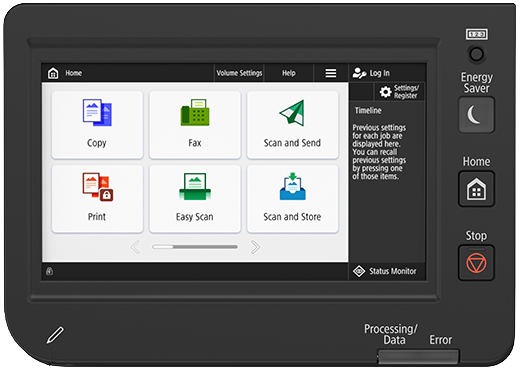Open the Fax function tile
The image size is (520, 370).
pos(195,125)
